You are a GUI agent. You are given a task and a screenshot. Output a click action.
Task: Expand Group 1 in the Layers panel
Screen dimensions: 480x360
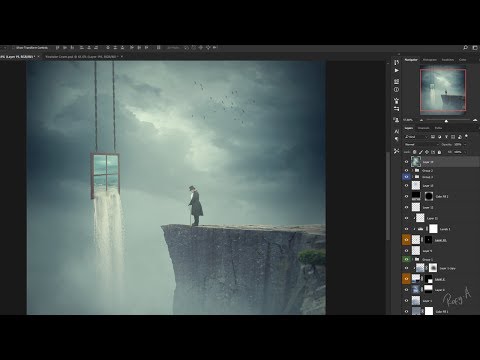coord(413,259)
